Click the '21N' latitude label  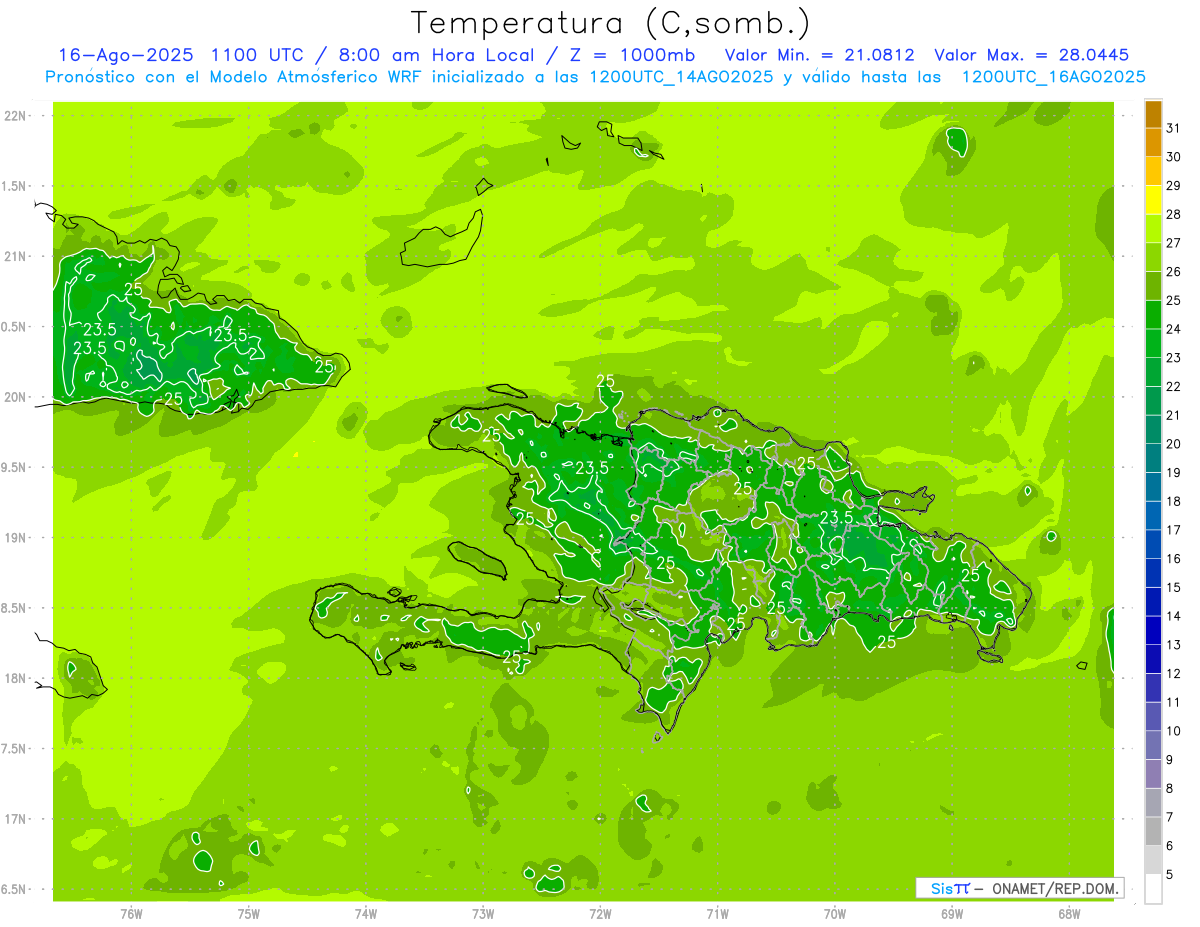[x=15, y=257]
